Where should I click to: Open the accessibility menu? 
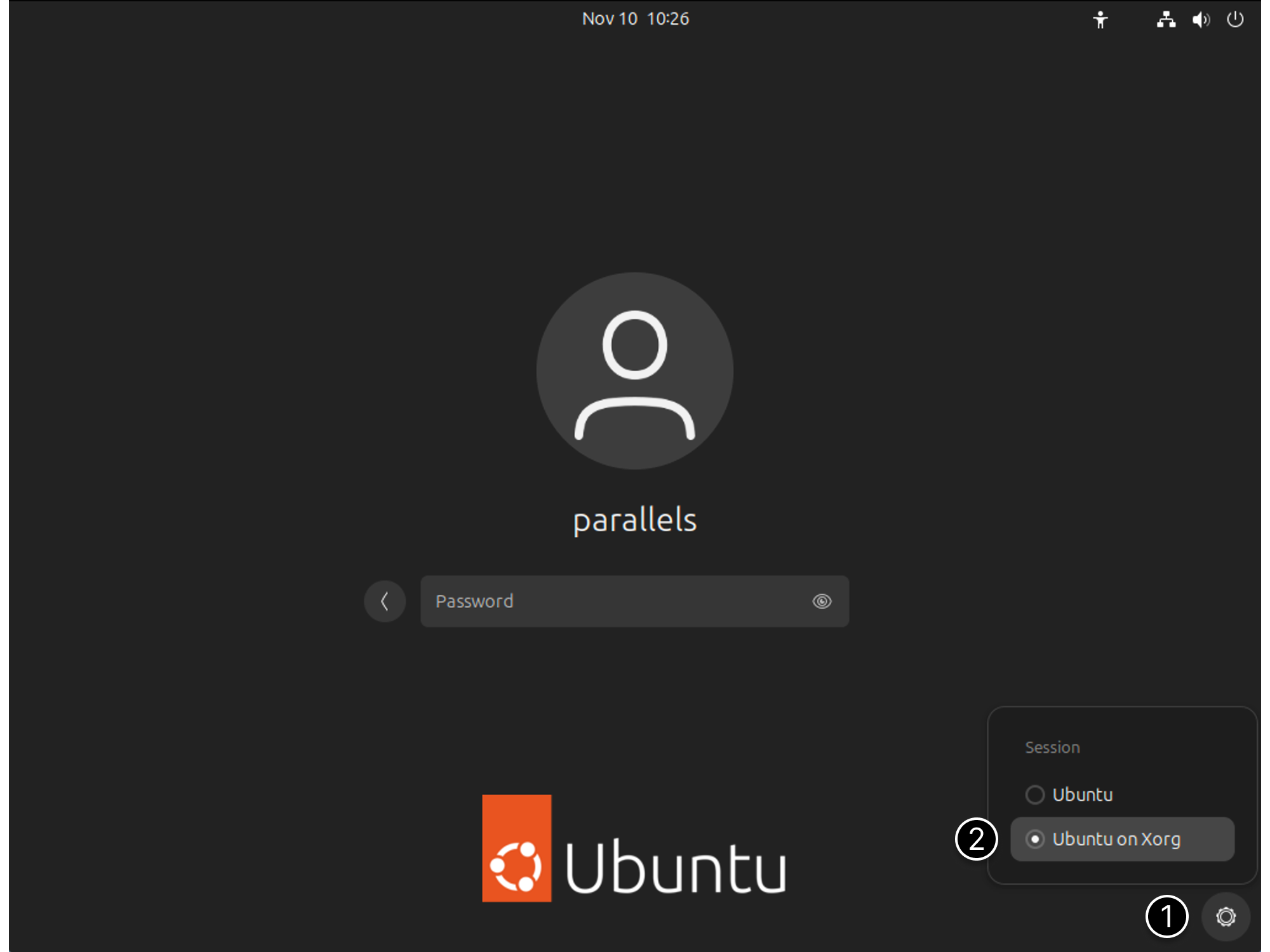(1100, 19)
